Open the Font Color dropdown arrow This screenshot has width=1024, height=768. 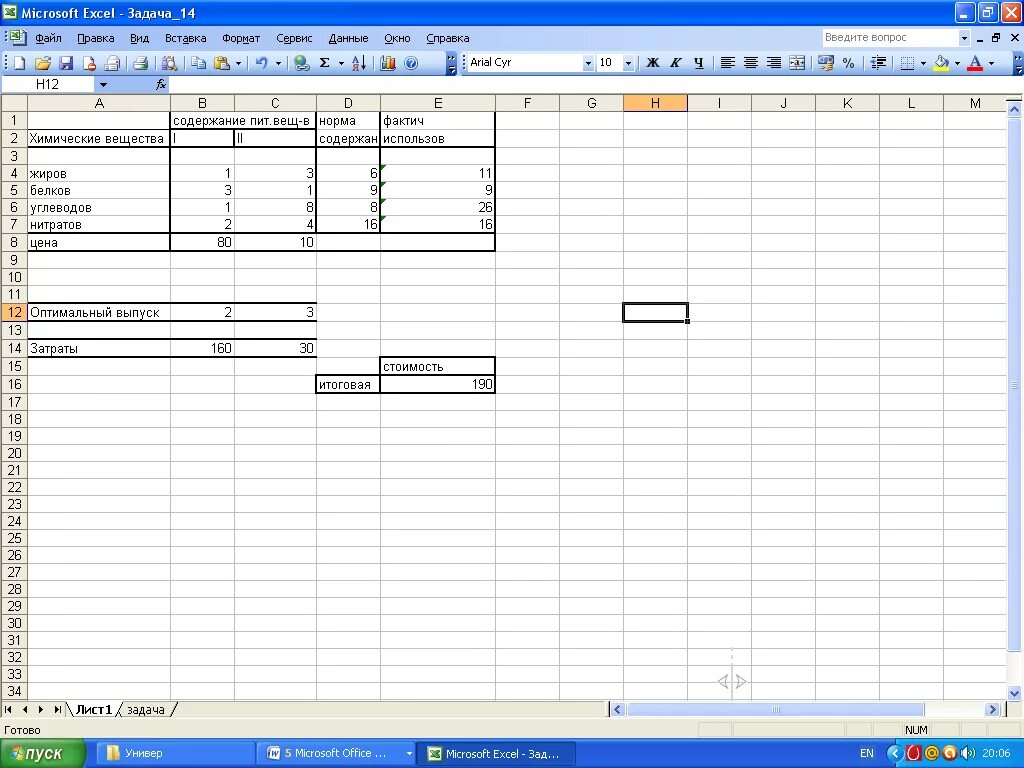coord(991,63)
